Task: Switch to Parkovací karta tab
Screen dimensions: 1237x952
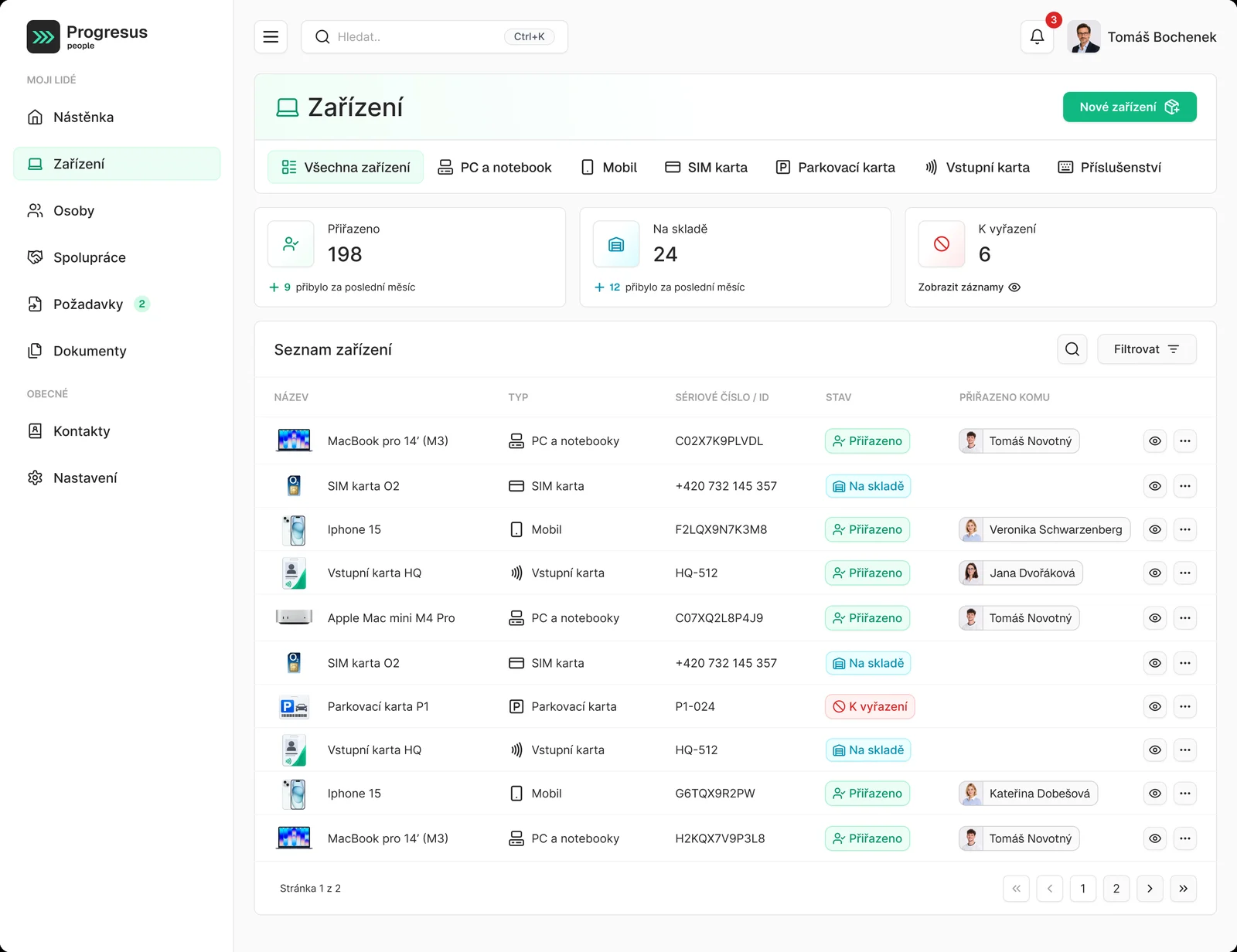Action: pyautogui.click(x=836, y=167)
